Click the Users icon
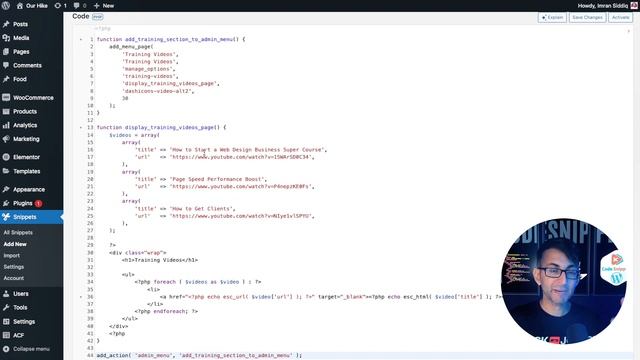 6,293
